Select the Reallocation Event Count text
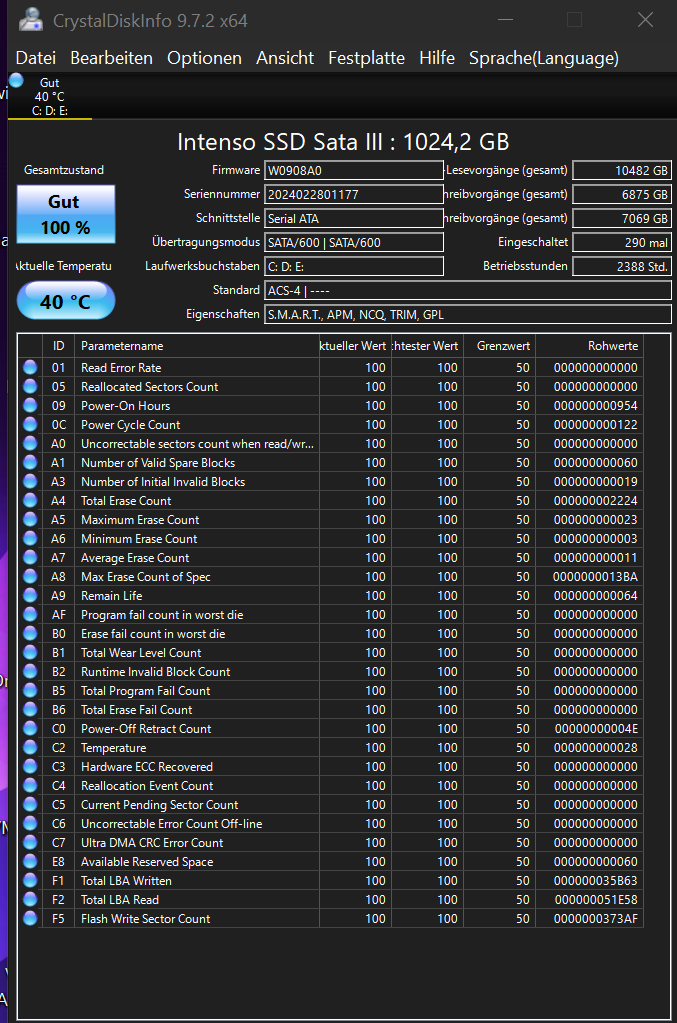The image size is (677, 1023). (147, 786)
